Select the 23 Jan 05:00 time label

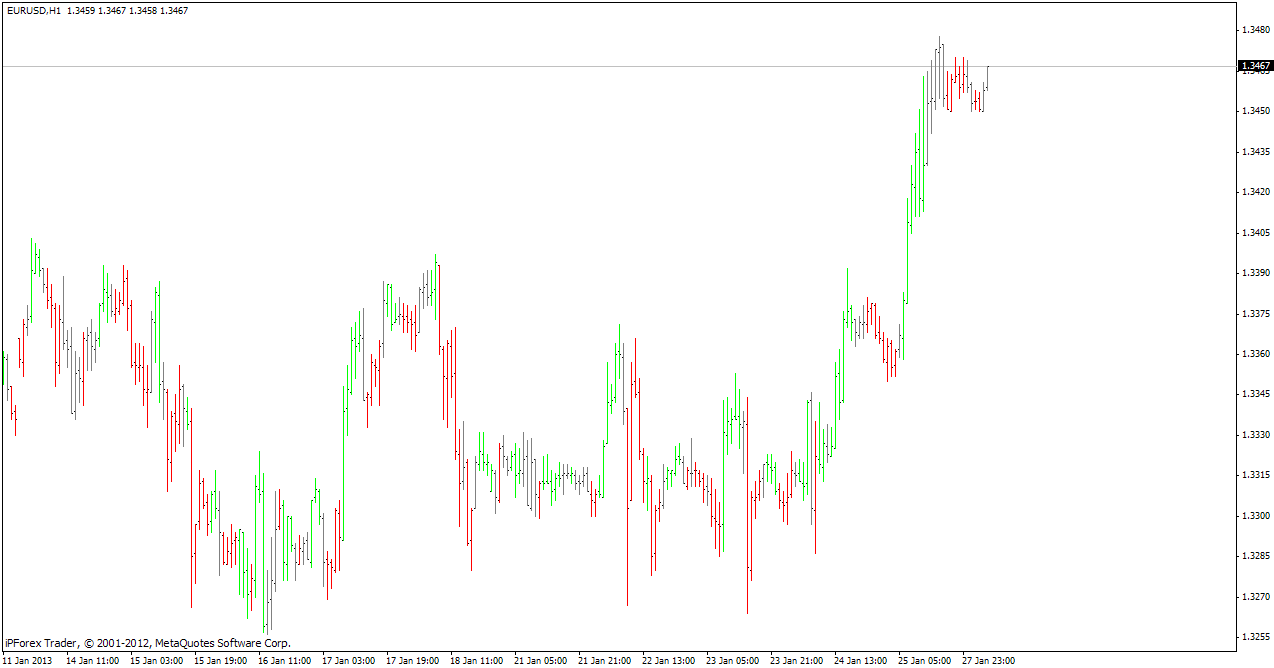[732, 660]
